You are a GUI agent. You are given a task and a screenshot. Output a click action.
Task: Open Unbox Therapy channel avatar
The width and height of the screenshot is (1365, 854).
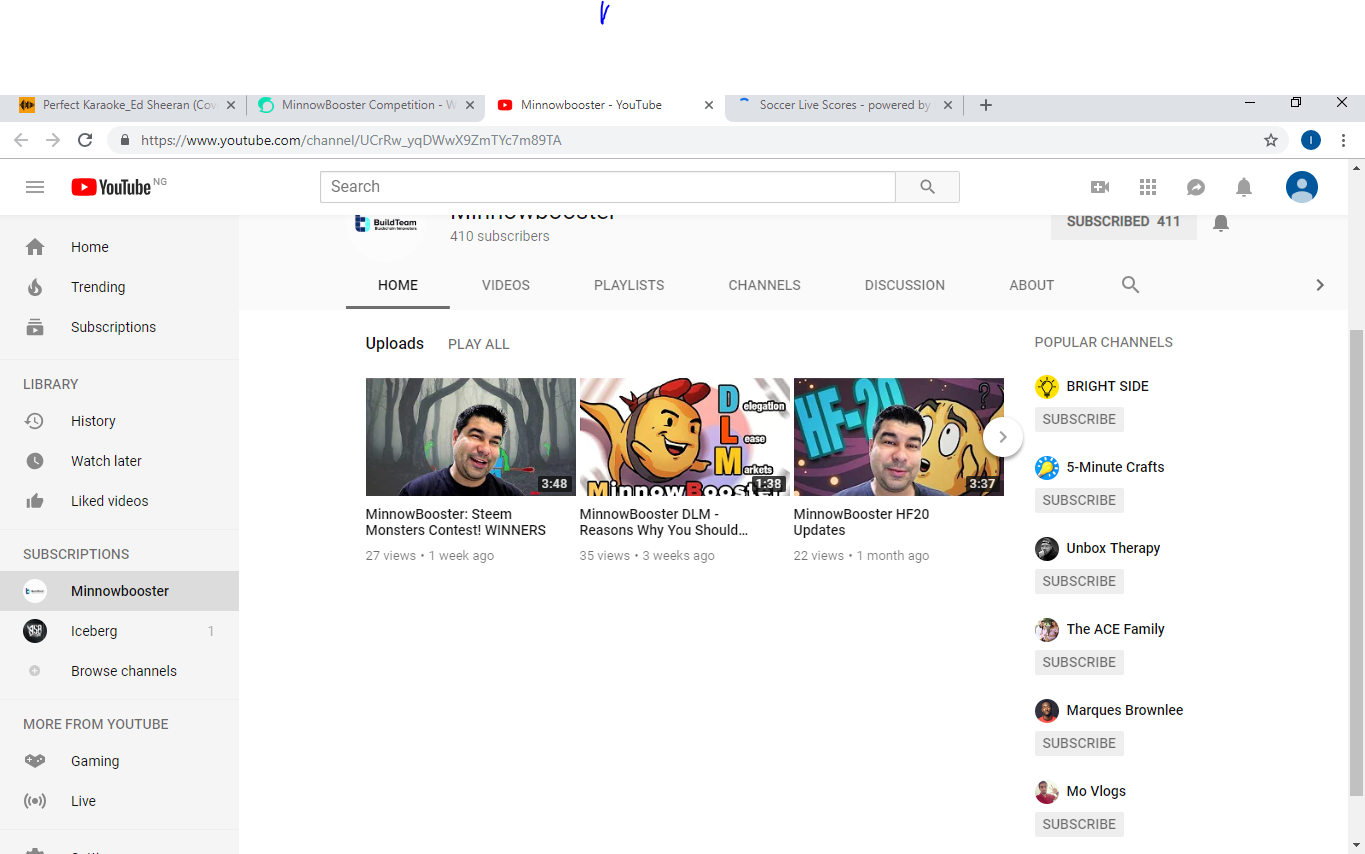[x=1047, y=549]
